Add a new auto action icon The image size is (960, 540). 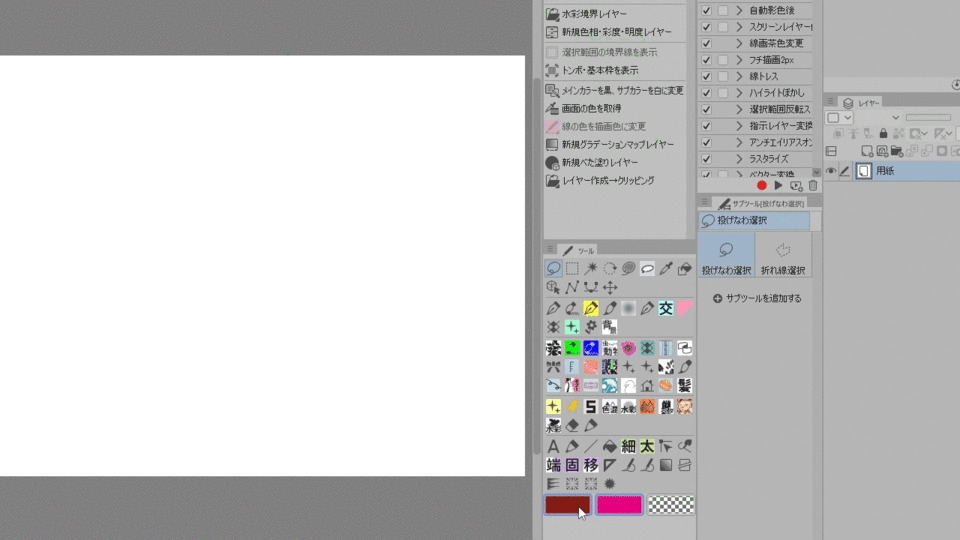point(796,186)
